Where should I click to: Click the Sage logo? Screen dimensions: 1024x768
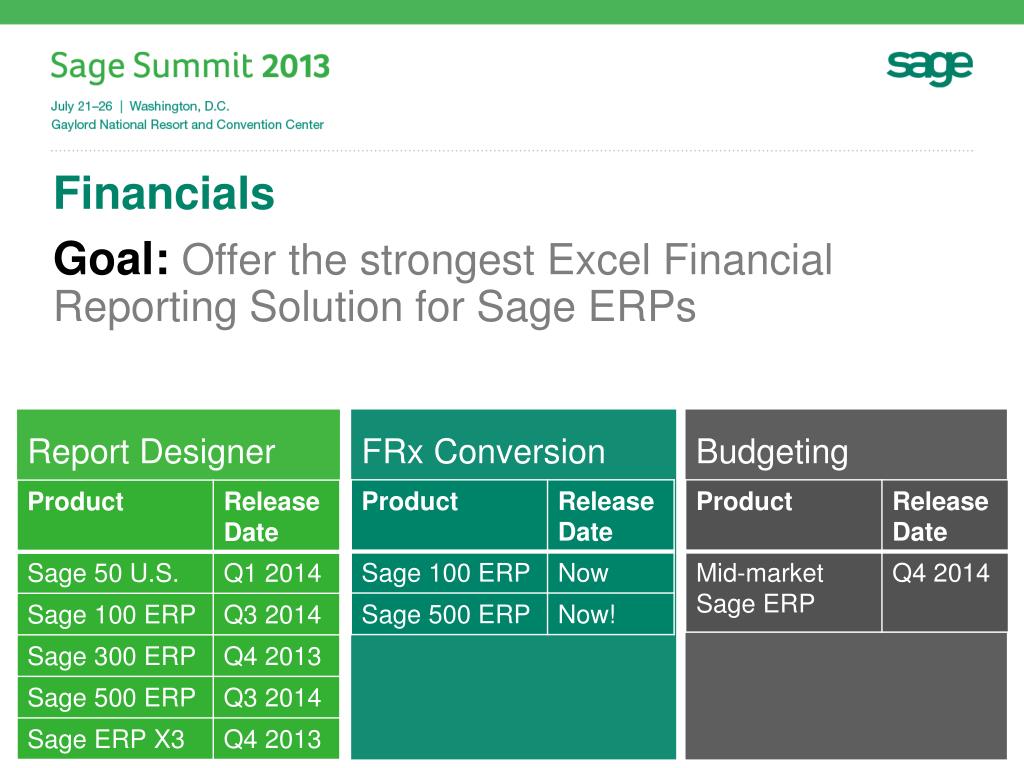point(929,67)
